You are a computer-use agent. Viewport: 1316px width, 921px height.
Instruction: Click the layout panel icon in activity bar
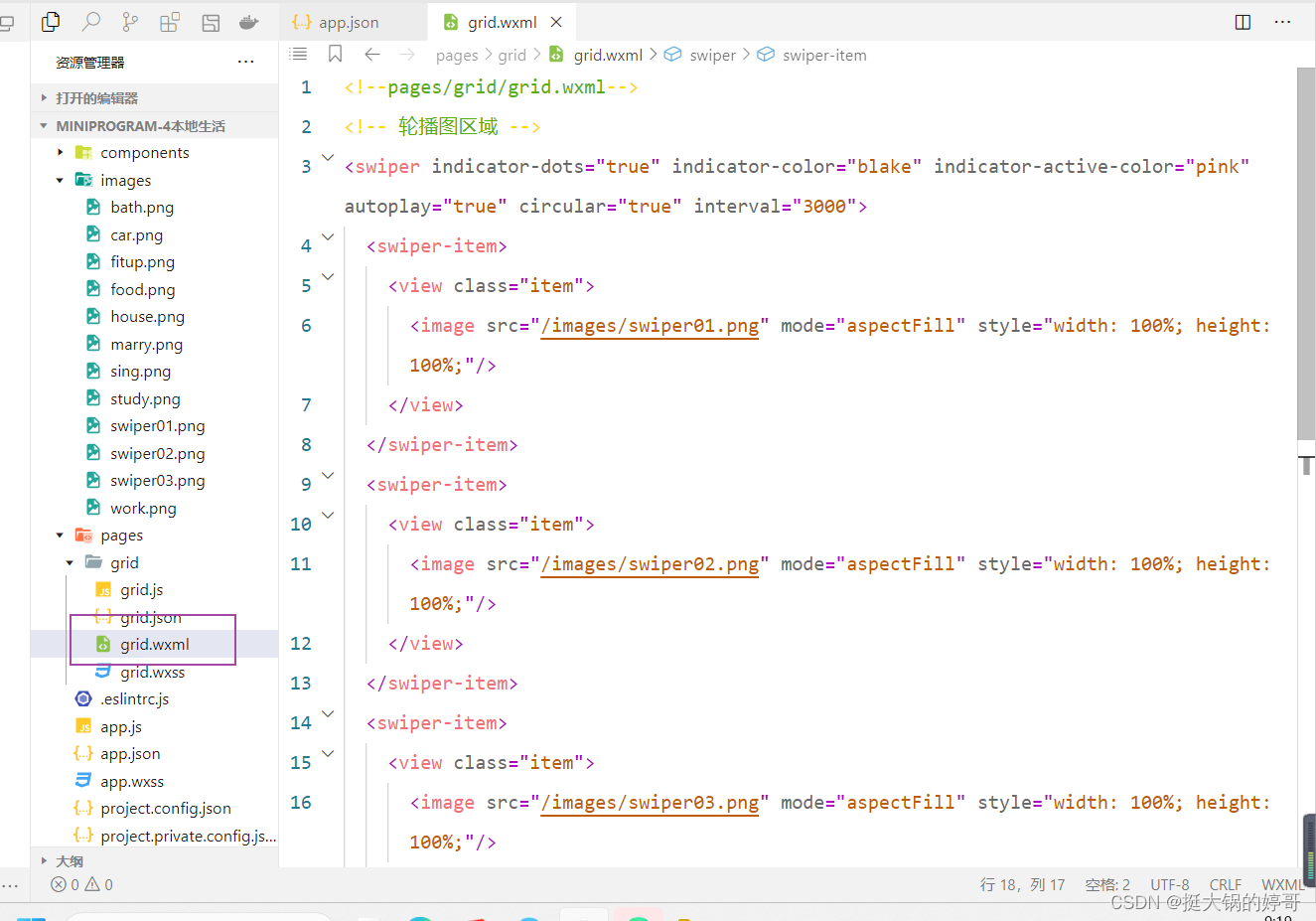(210, 22)
